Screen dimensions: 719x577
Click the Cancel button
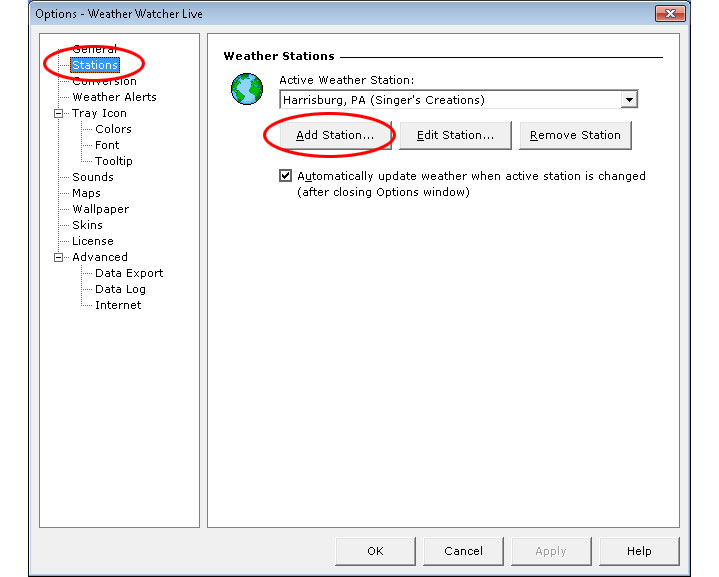pyautogui.click(x=463, y=551)
